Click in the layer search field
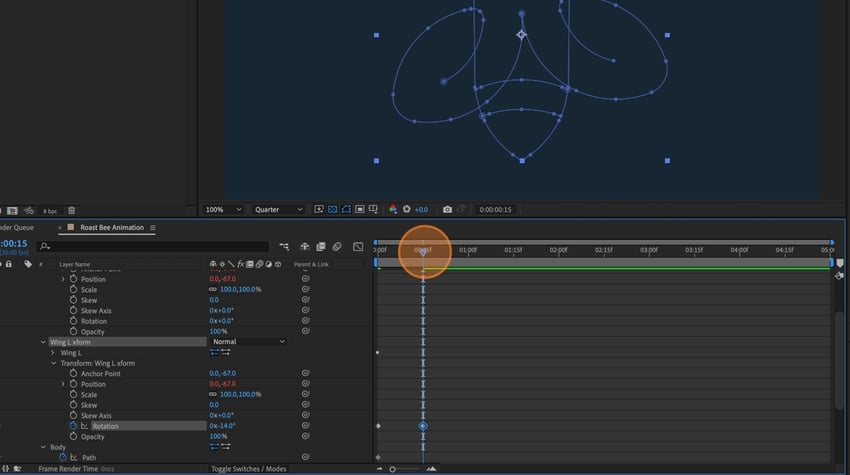 pos(153,246)
